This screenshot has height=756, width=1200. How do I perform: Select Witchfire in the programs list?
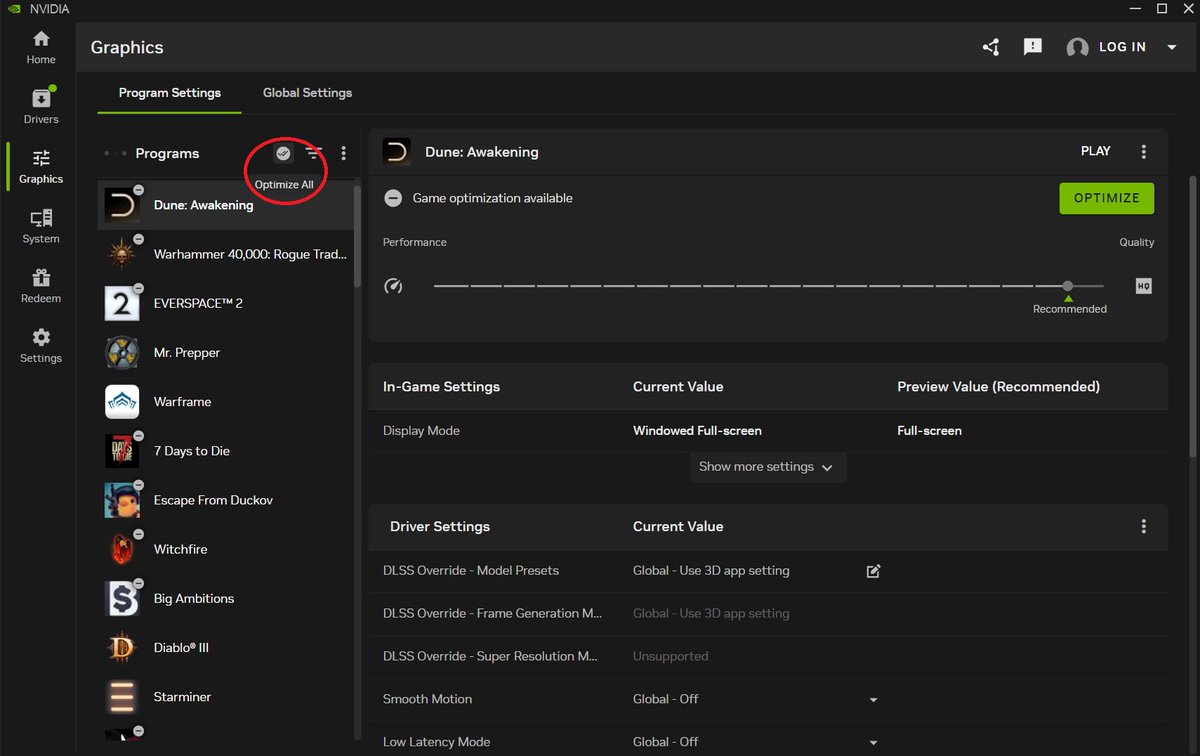tap(225, 549)
